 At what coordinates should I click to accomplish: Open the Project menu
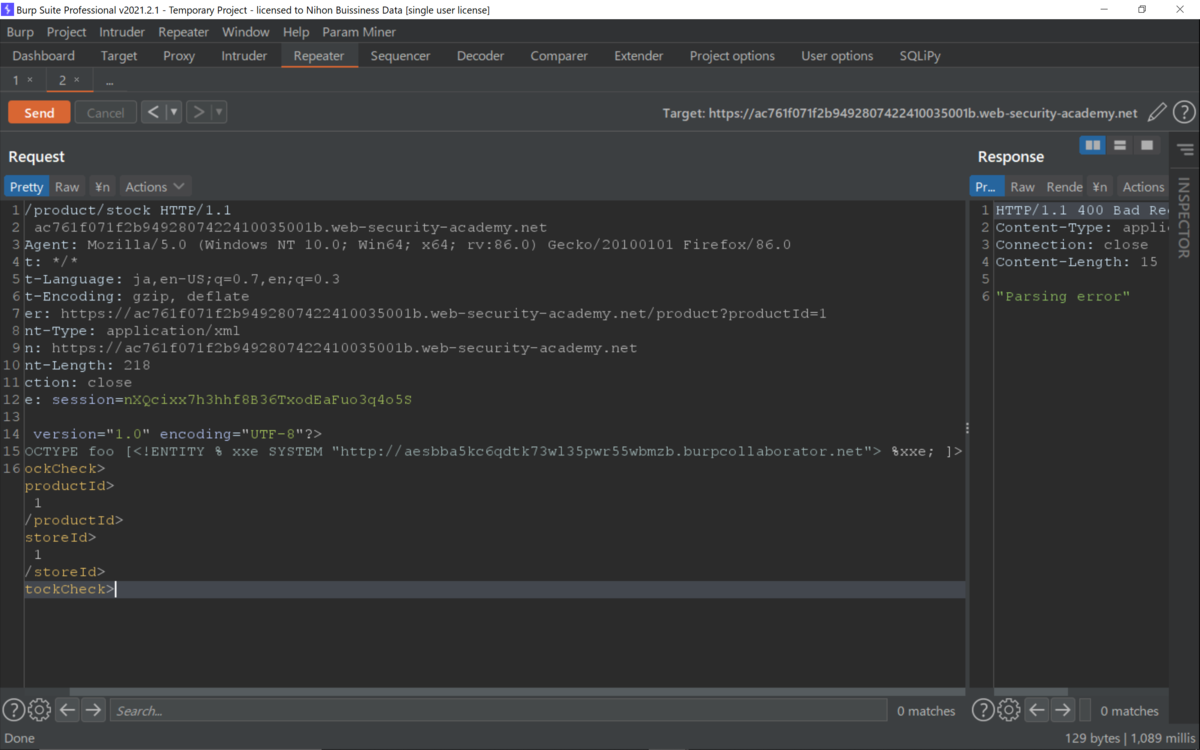click(67, 32)
